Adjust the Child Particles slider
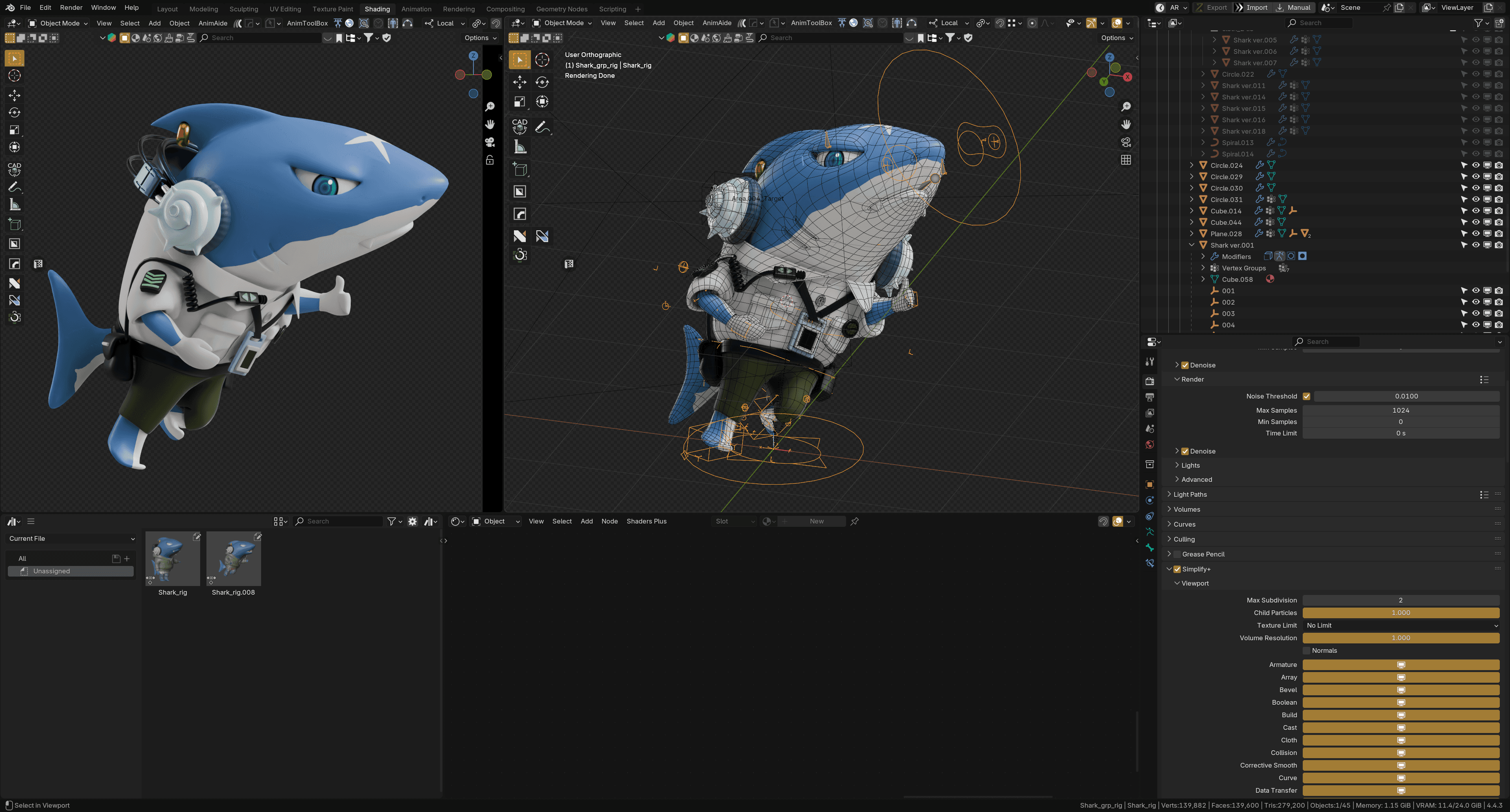1510x812 pixels. pos(1400,613)
